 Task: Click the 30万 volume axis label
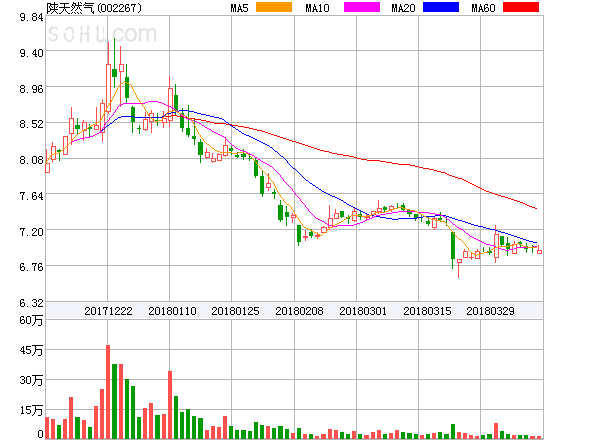(31, 380)
